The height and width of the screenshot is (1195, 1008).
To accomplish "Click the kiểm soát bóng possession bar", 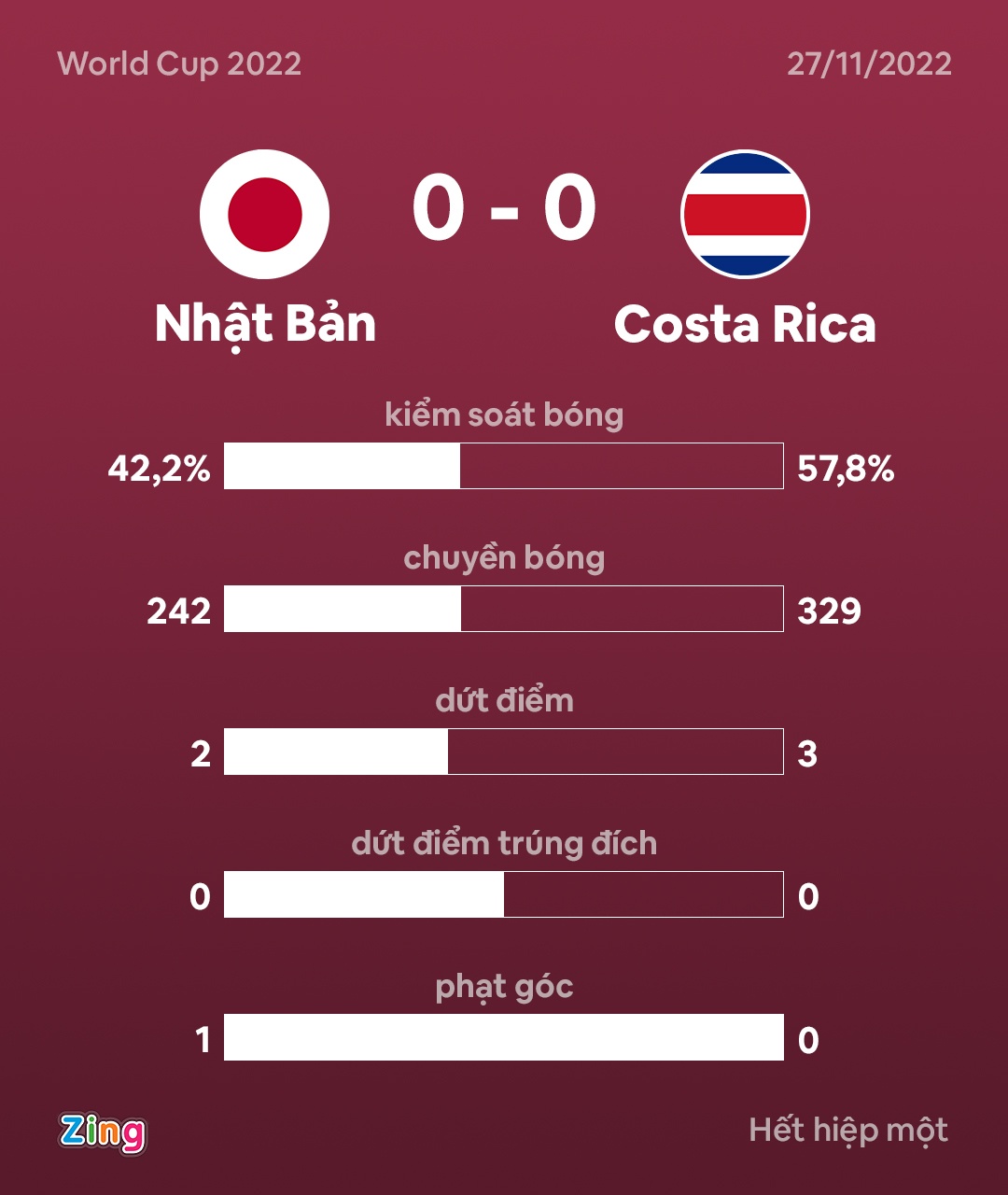I will pos(504,466).
